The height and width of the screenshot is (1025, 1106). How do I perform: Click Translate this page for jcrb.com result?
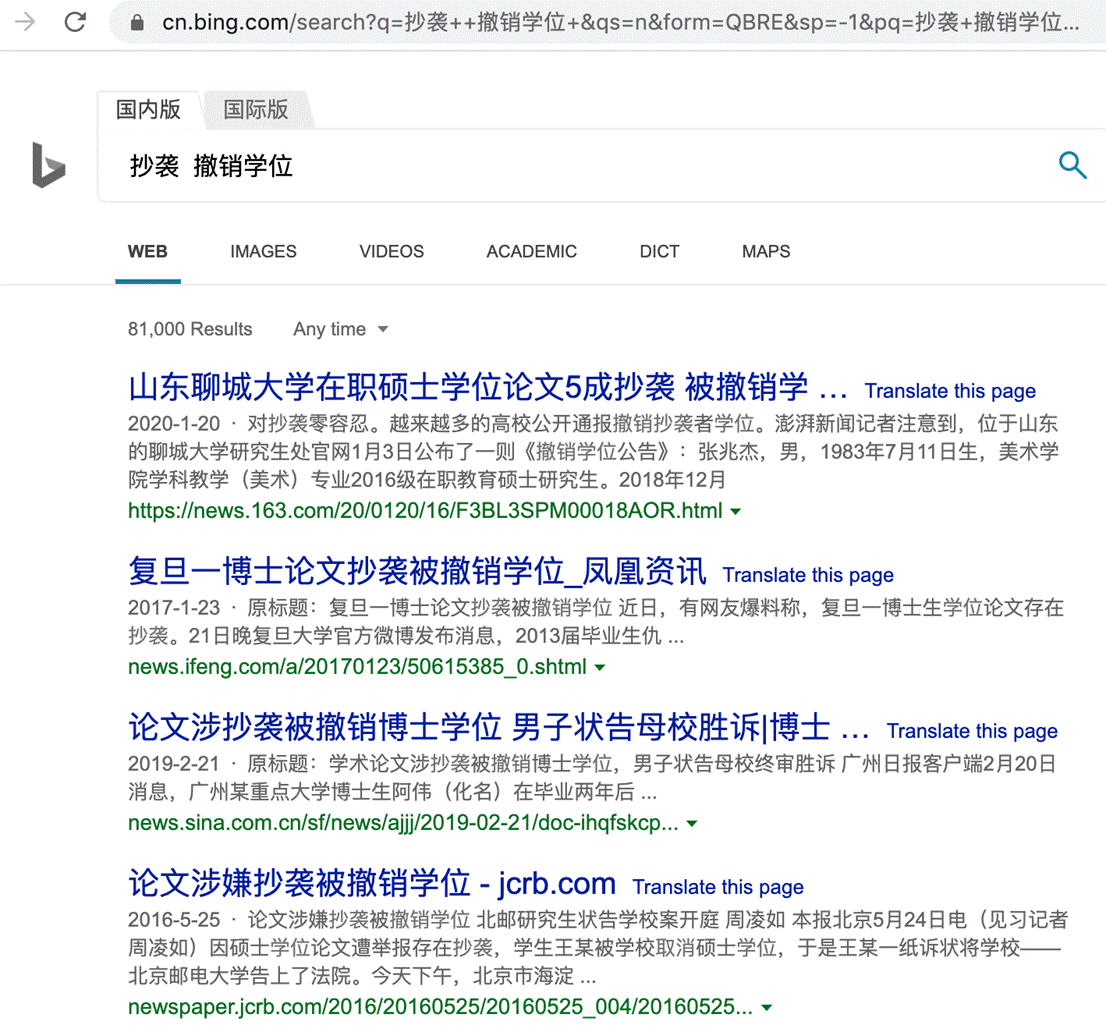718,887
